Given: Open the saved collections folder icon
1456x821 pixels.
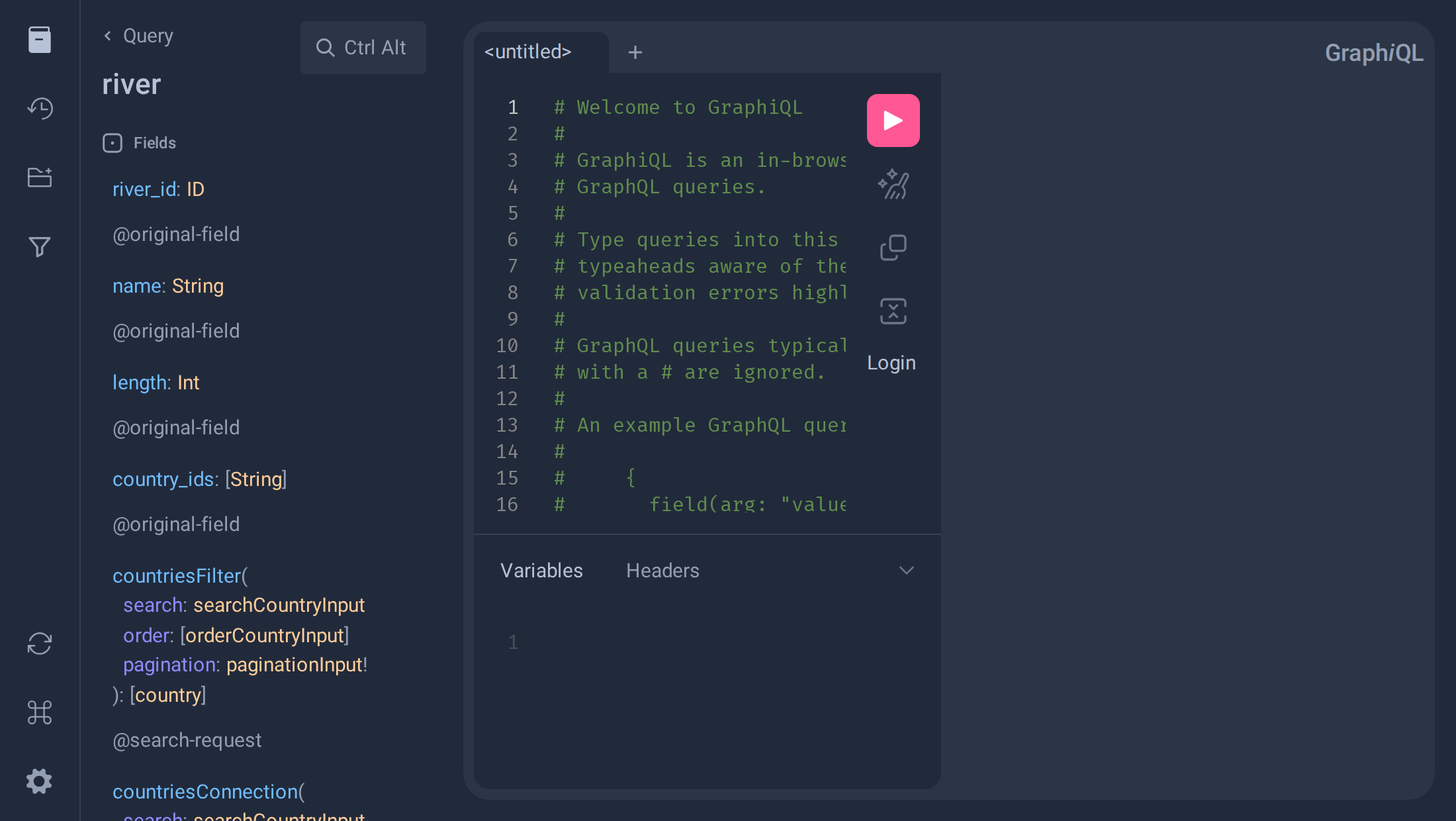Looking at the screenshot, I should coord(40,177).
